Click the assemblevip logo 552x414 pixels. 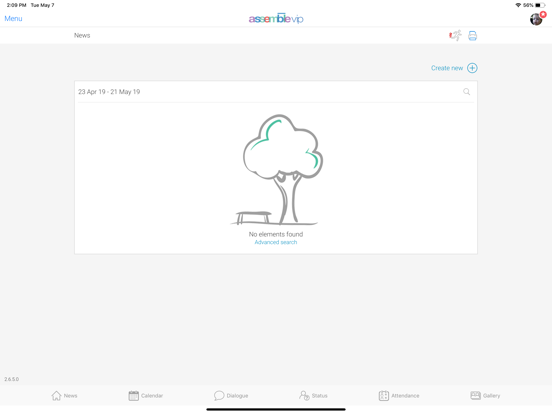pos(276,18)
